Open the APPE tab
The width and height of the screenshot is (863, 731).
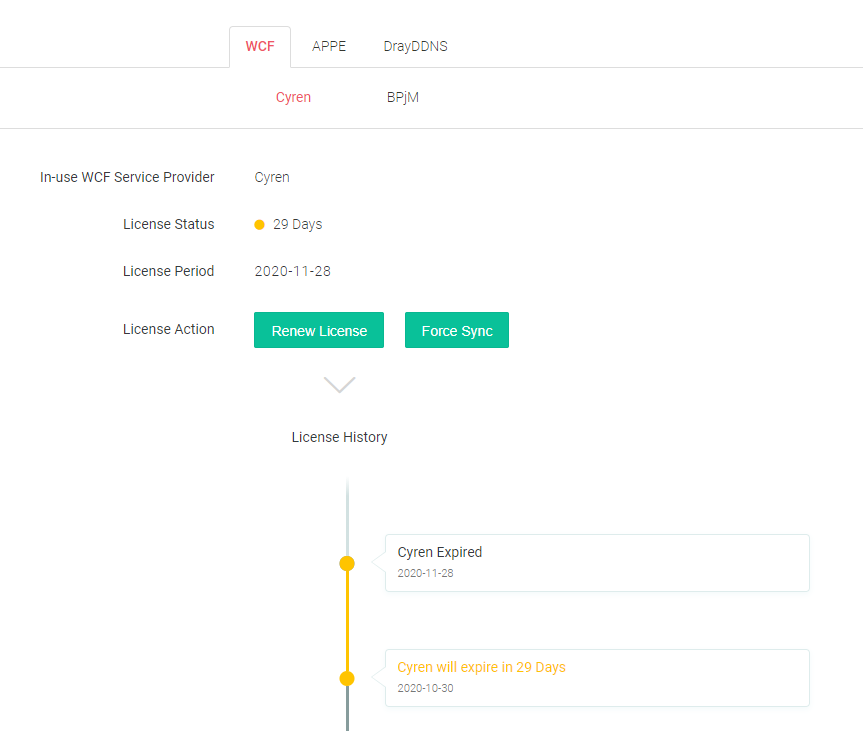(329, 47)
